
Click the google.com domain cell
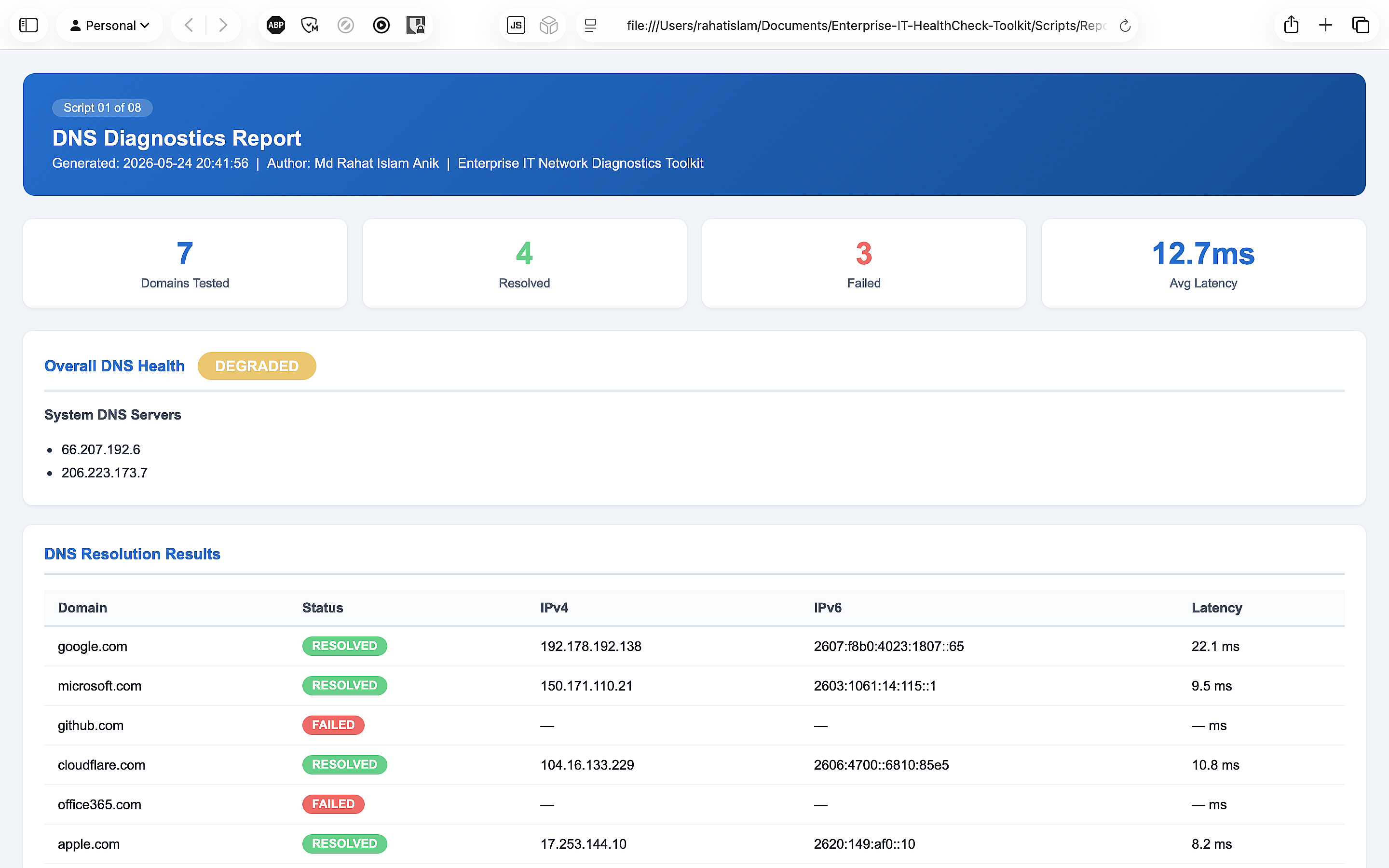pos(93,646)
